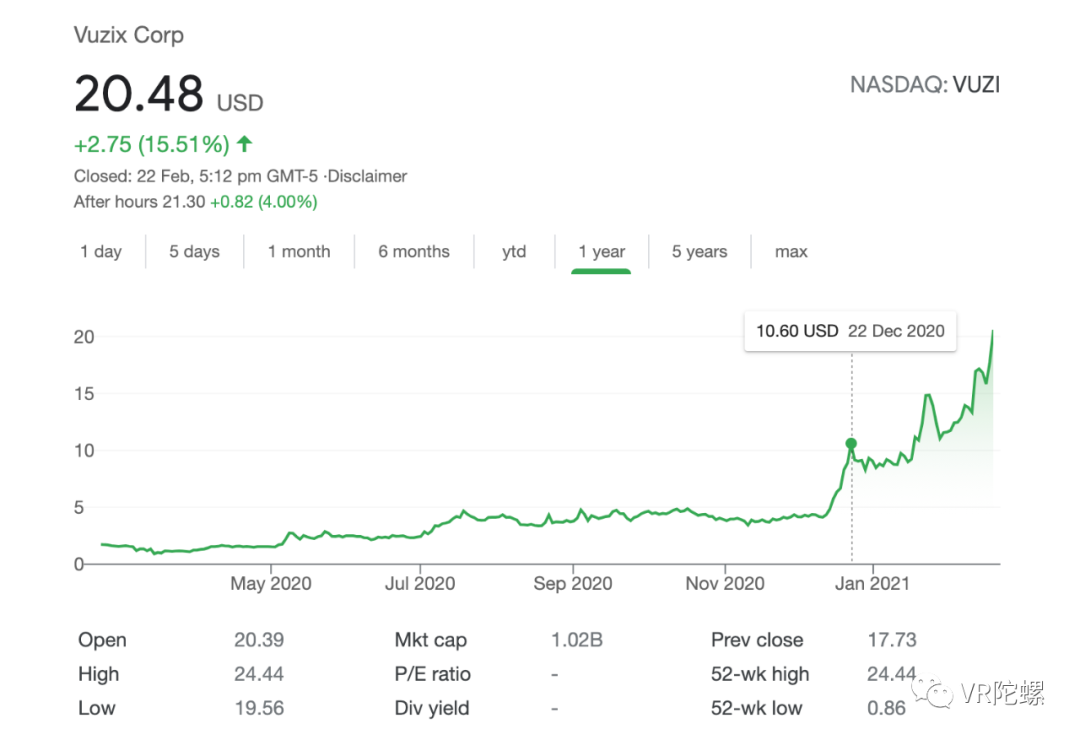Click the 22 Dec 2020 chart data point
Viewport: 1080px width, 740px height.
click(x=851, y=443)
